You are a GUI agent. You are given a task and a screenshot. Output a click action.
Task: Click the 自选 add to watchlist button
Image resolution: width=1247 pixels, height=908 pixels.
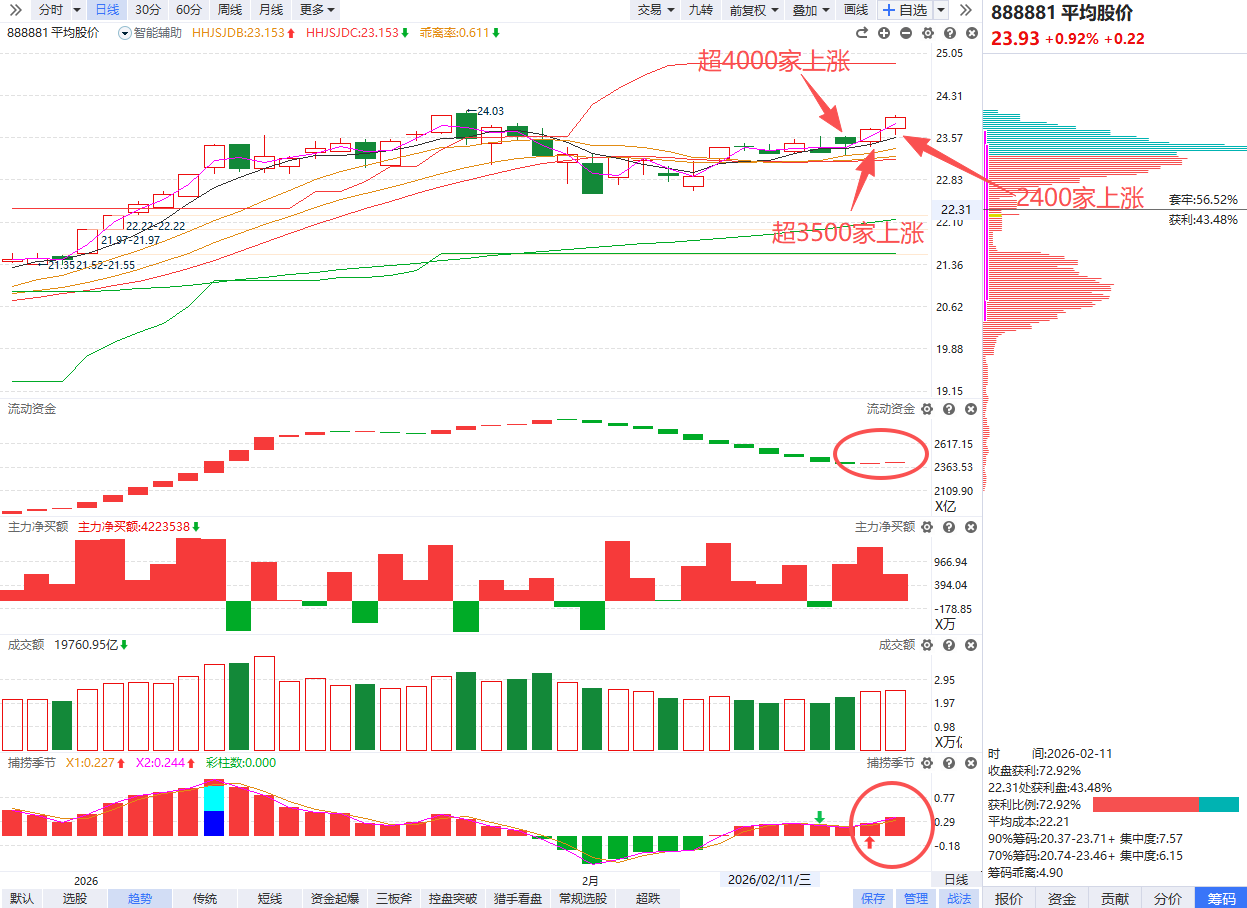[x=905, y=10]
